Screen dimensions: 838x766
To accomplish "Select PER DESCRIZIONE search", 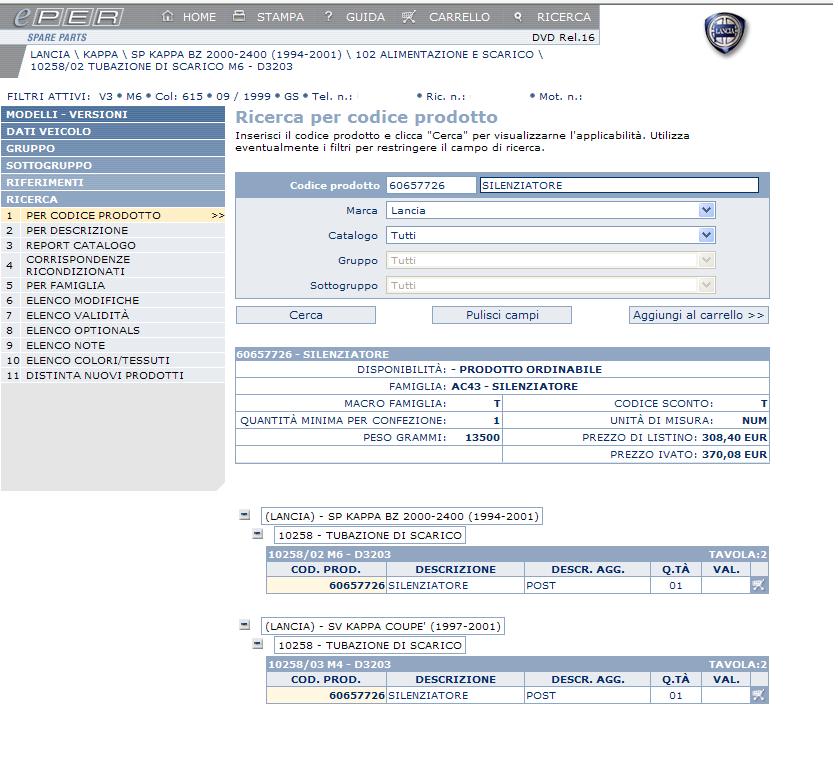I will point(113,230).
